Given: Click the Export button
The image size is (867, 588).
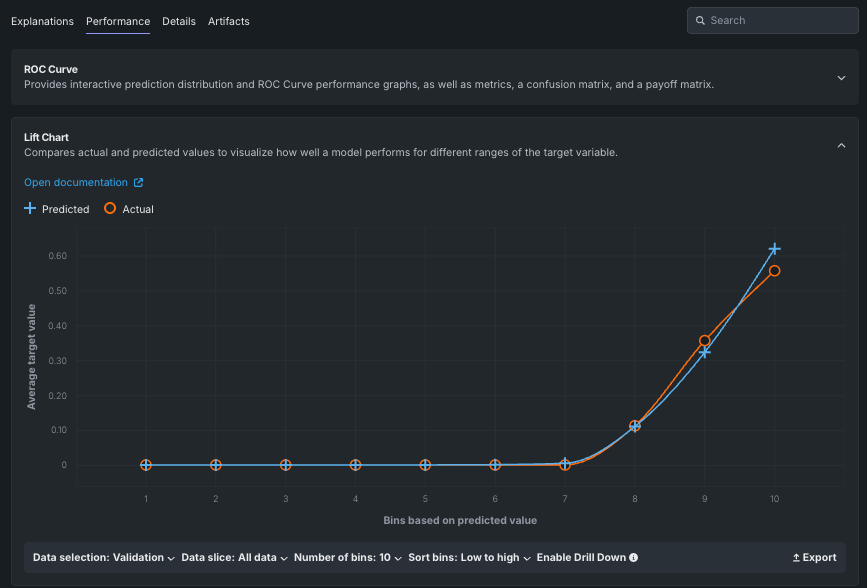Looking at the screenshot, I should (x=814, y=558).
